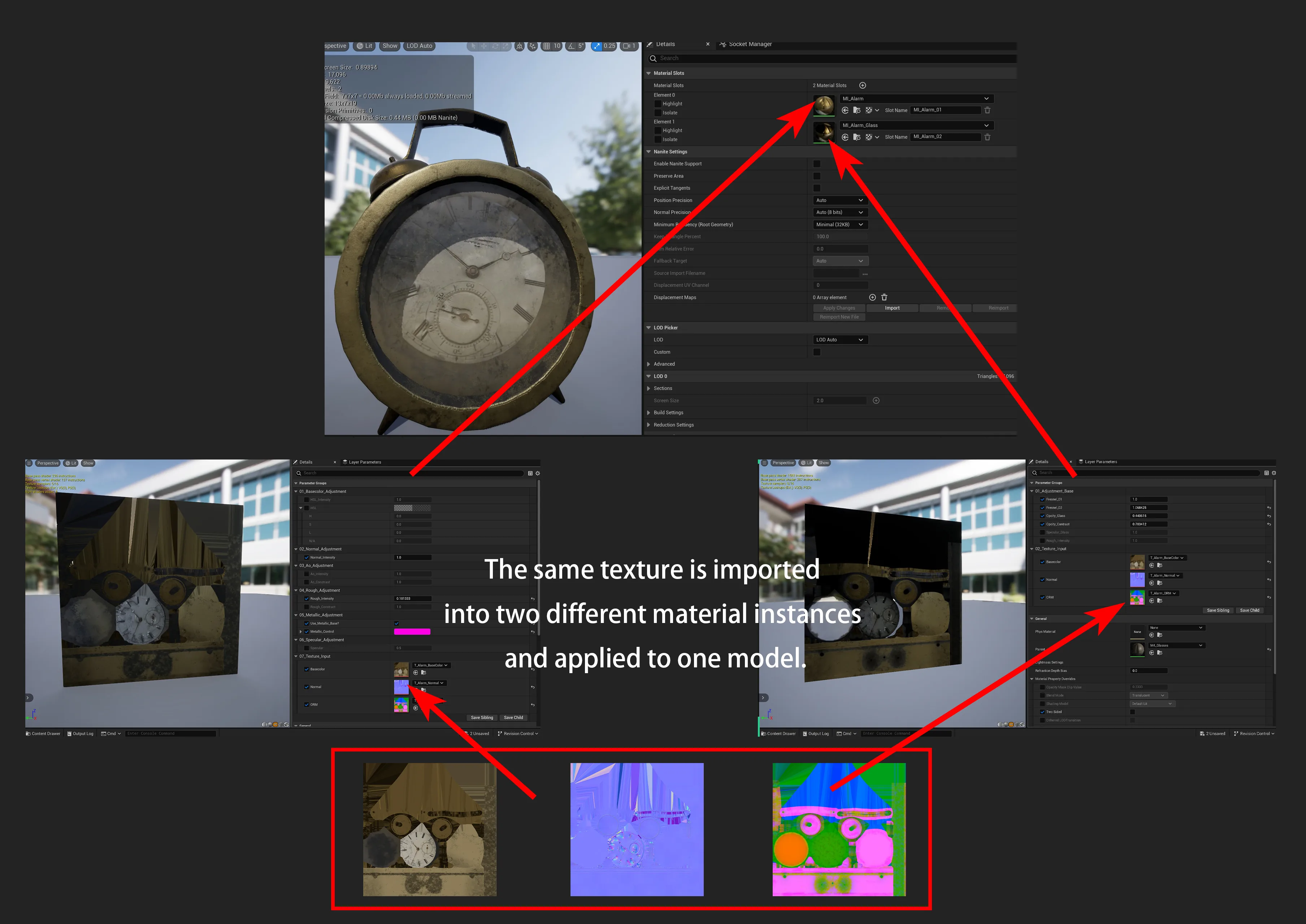This screenshot has width=1306, height=924.
Task: Open the MI_Alarm_Glass material dropdown
Action: tap(917, 125)
